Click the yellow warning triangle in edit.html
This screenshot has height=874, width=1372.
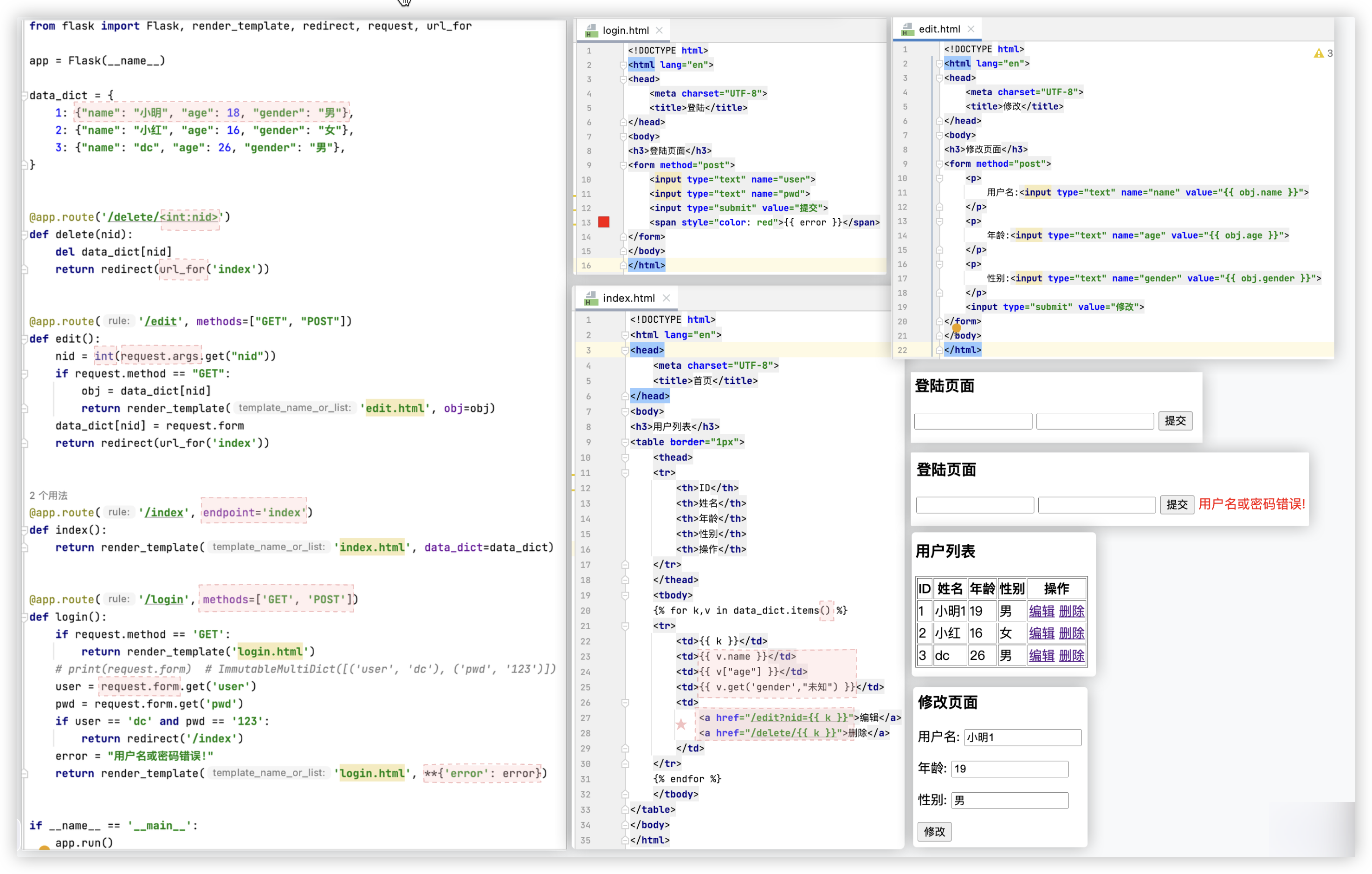[1319, 53]
